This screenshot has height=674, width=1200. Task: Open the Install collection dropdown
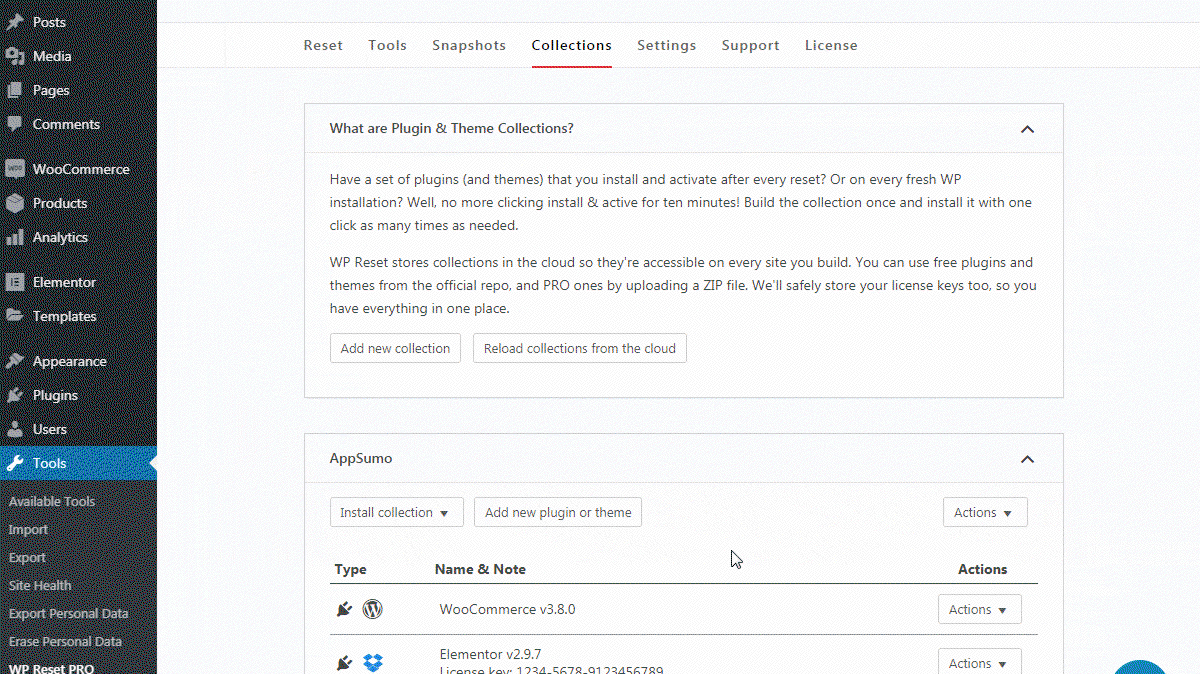point(397,512)
